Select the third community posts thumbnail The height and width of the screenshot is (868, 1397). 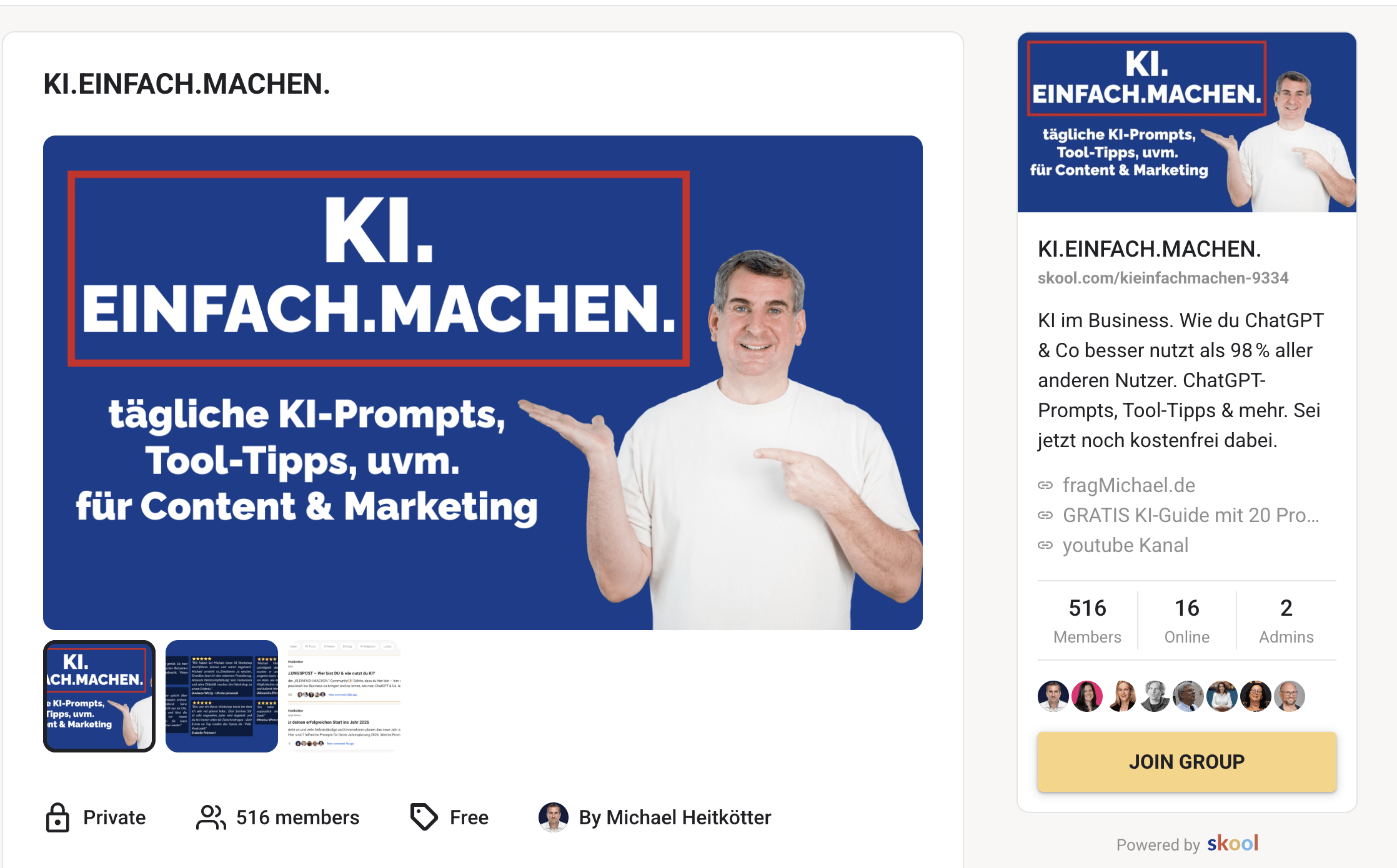pyautogui.click(x=344, y=696)
